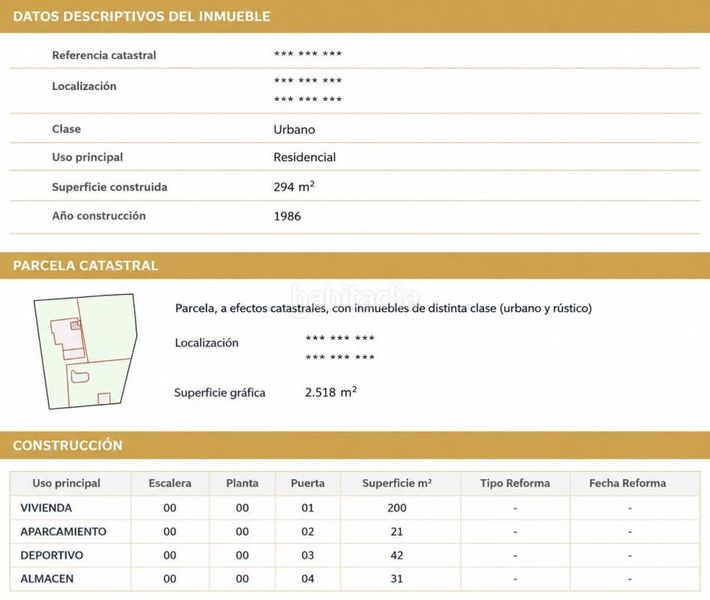Click the 'Uso principal' label in descriptive data

tap(87, 157)
